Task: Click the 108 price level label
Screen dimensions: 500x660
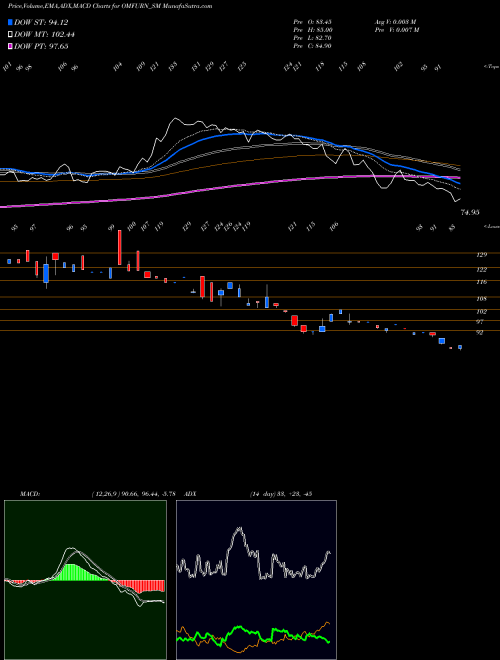Action: click(482, 299)
